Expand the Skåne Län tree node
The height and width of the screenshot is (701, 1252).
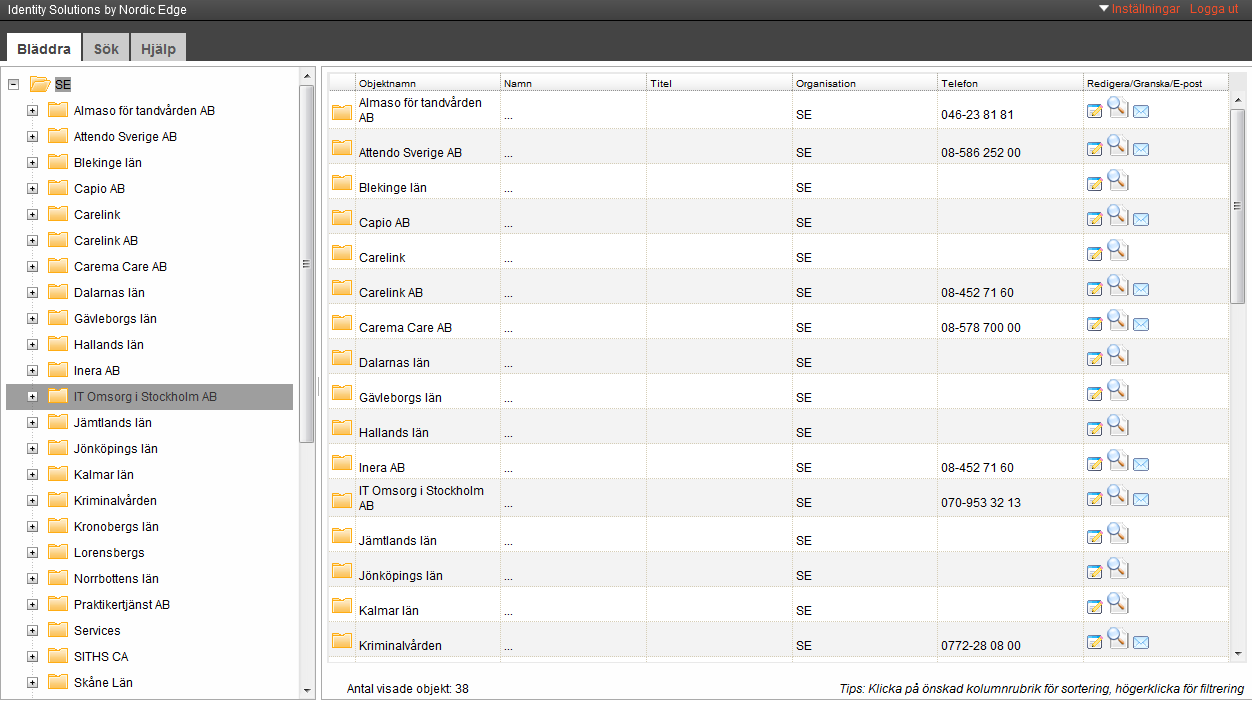pos(32,683)
